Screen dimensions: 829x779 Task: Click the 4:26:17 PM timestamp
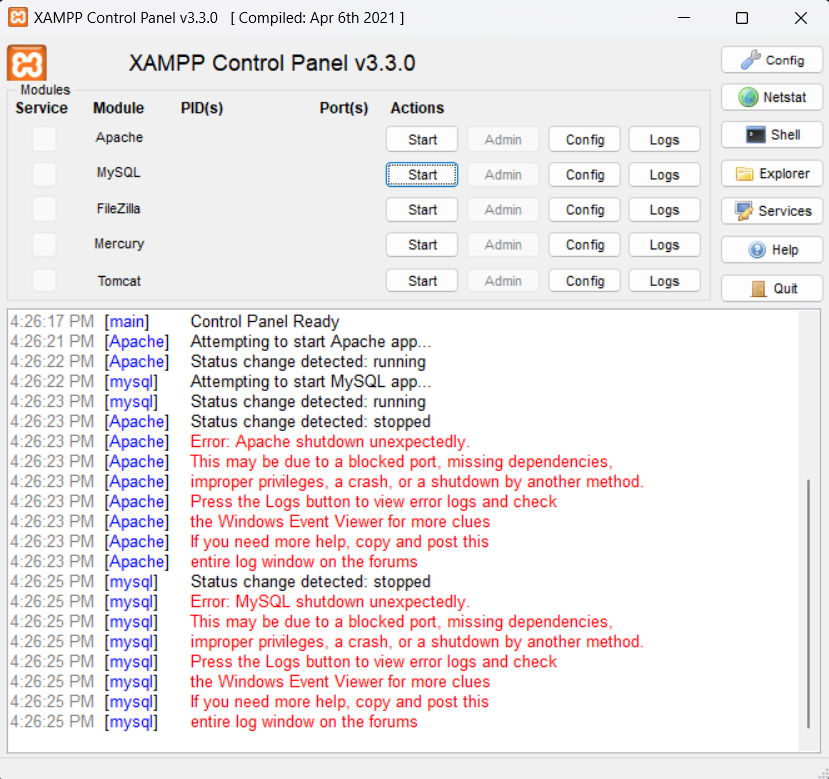coord(52,322)
